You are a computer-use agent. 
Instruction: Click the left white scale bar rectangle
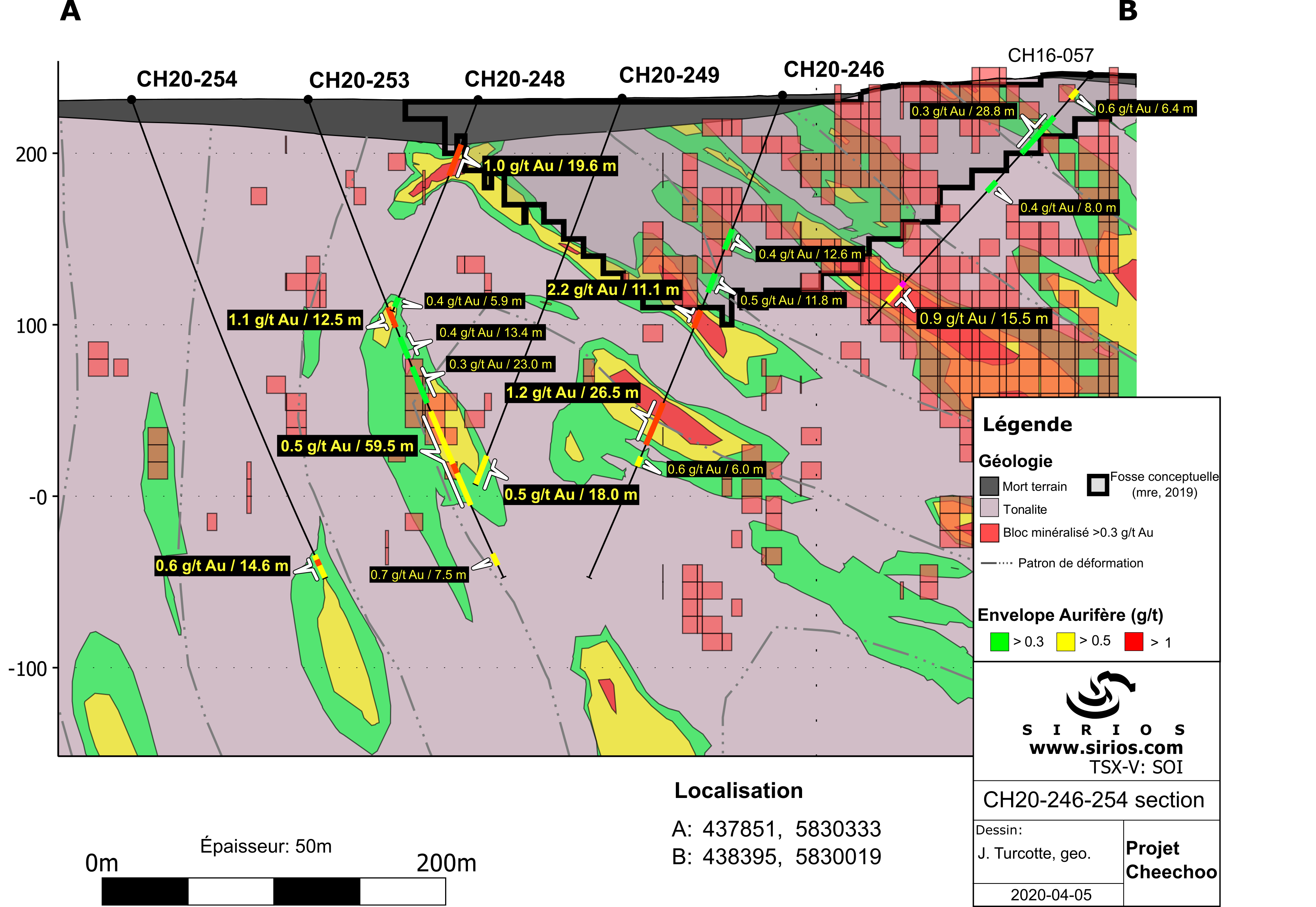[x=231, y=891]
